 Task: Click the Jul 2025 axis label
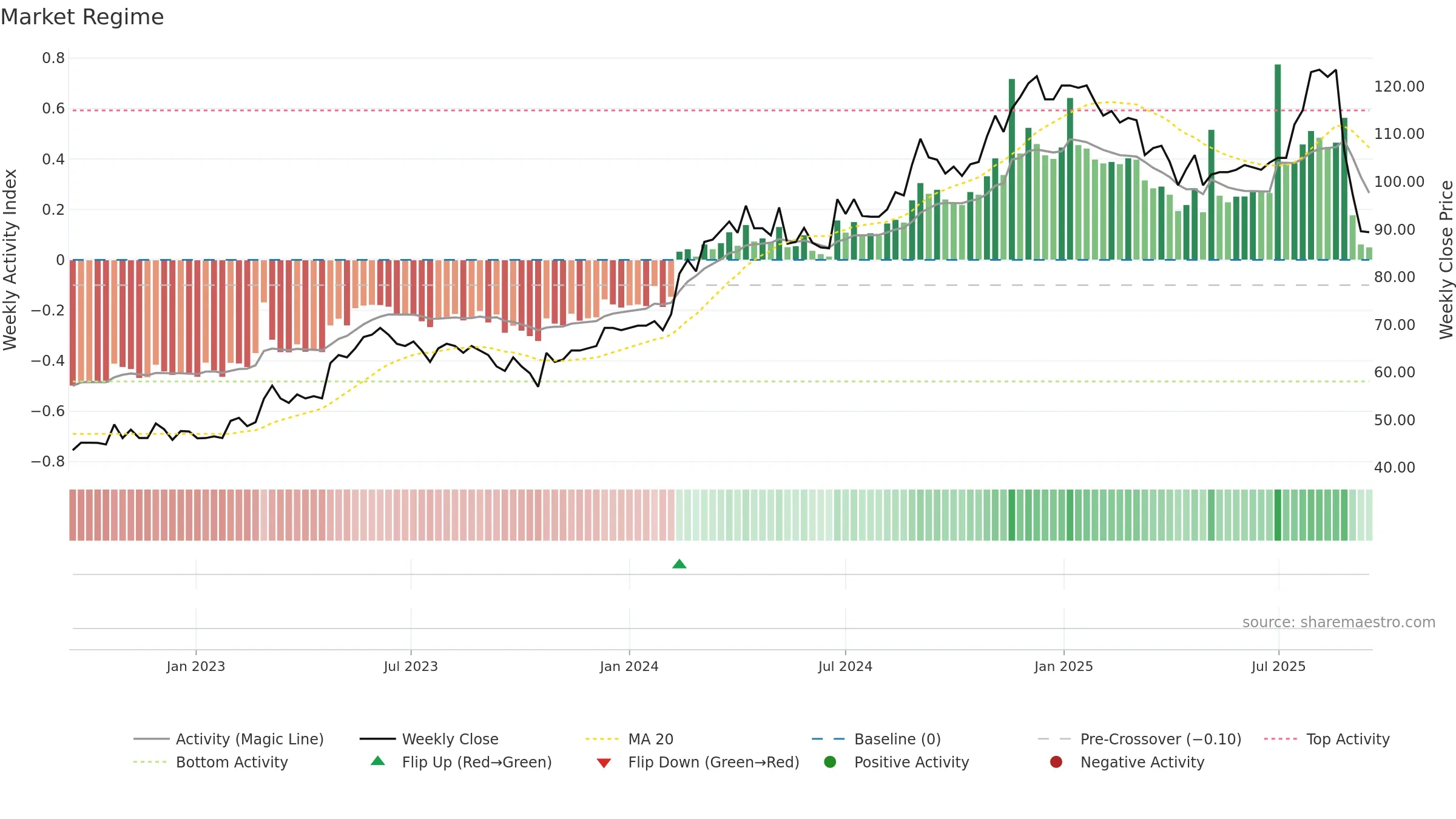tap(1278, 666)
